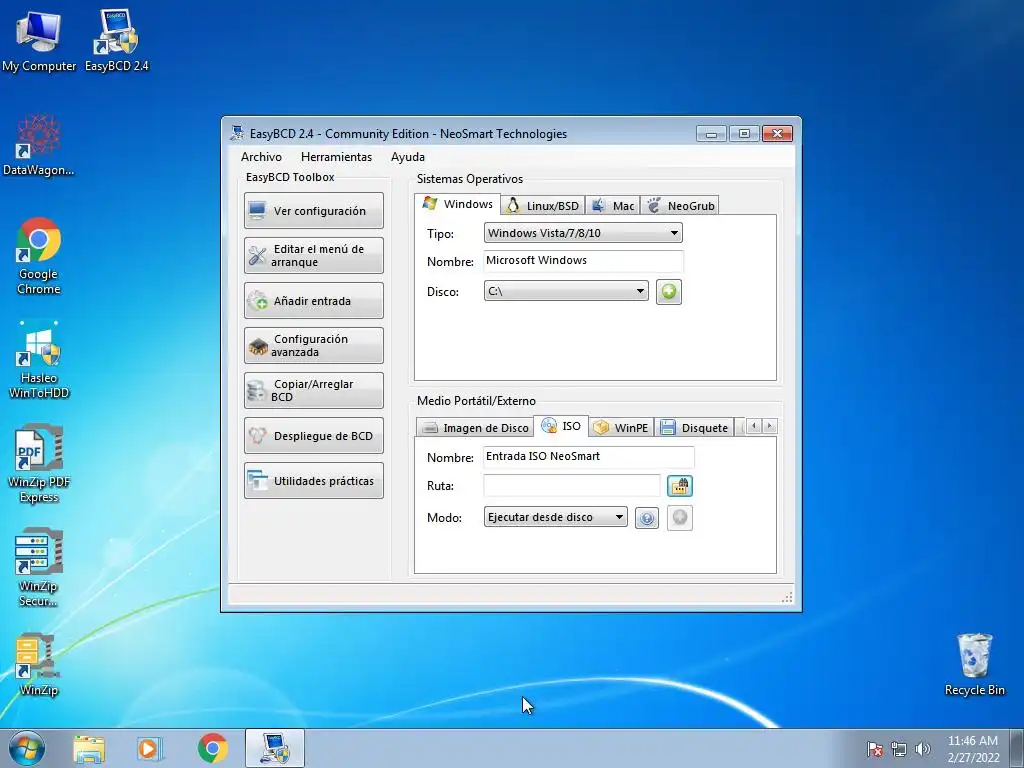1024x768 pixels.
Task: Minimize the EasyBCD window
Action: 711,134
